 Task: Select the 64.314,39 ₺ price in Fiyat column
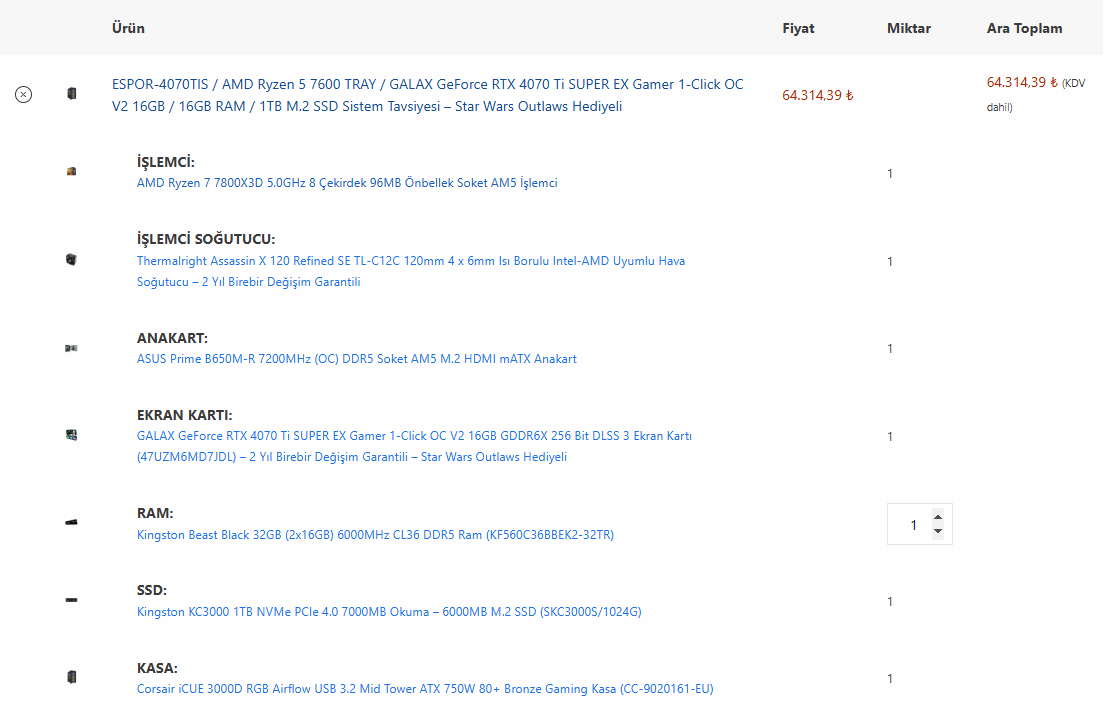pyautogui.click(x=818, y=95)
